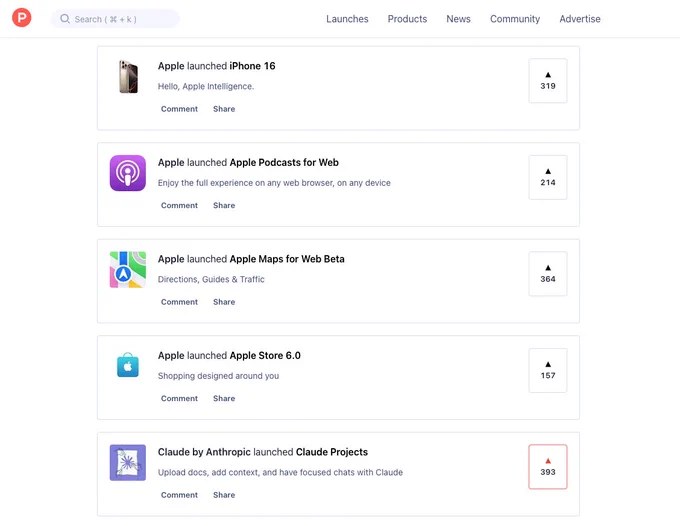Share Apple Podcasts for Web
The height and width of the screenshot is (526, 680).
(224, 206)
